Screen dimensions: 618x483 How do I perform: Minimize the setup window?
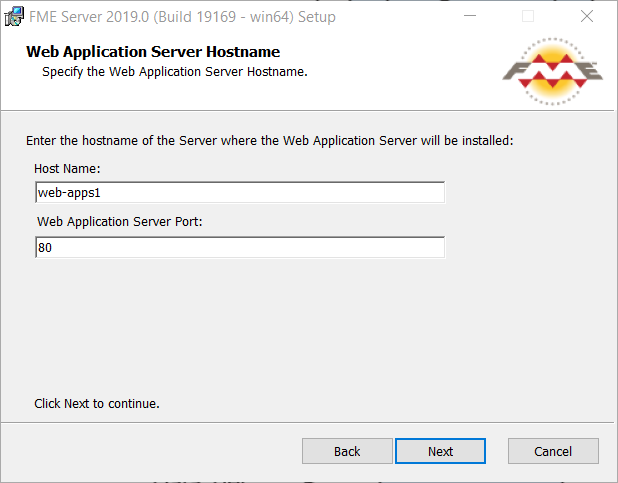470,17
